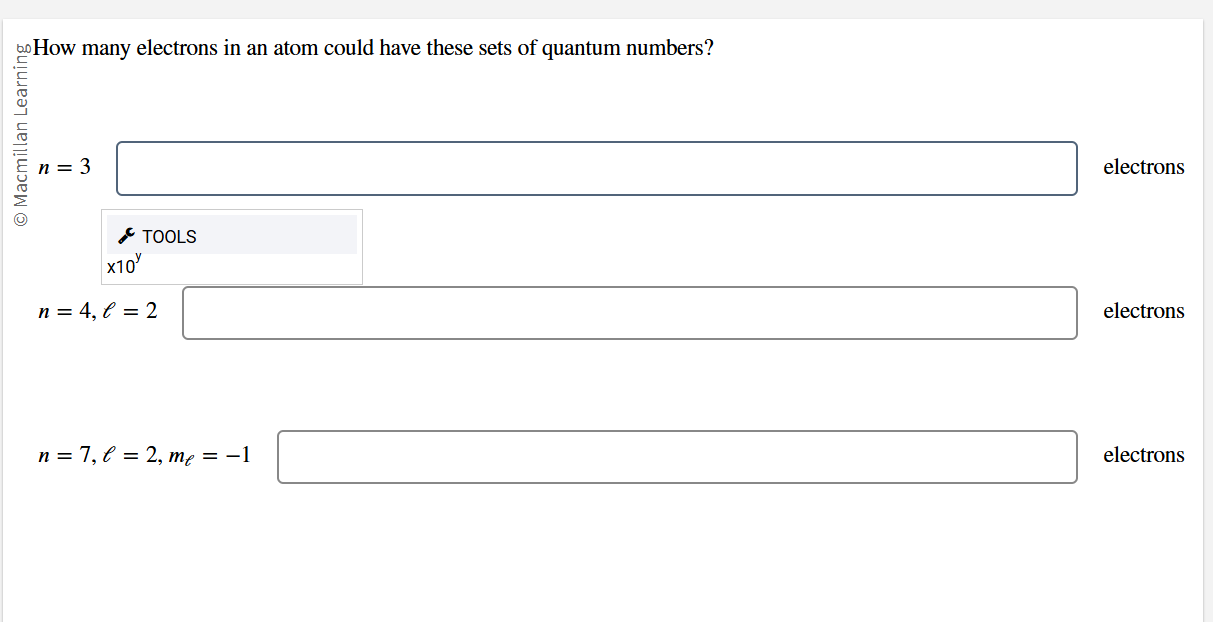Viewport: 1213px width, 622px height.
Task: Click the electrons label beside the middle answer box
Action: click(1143, 311)
